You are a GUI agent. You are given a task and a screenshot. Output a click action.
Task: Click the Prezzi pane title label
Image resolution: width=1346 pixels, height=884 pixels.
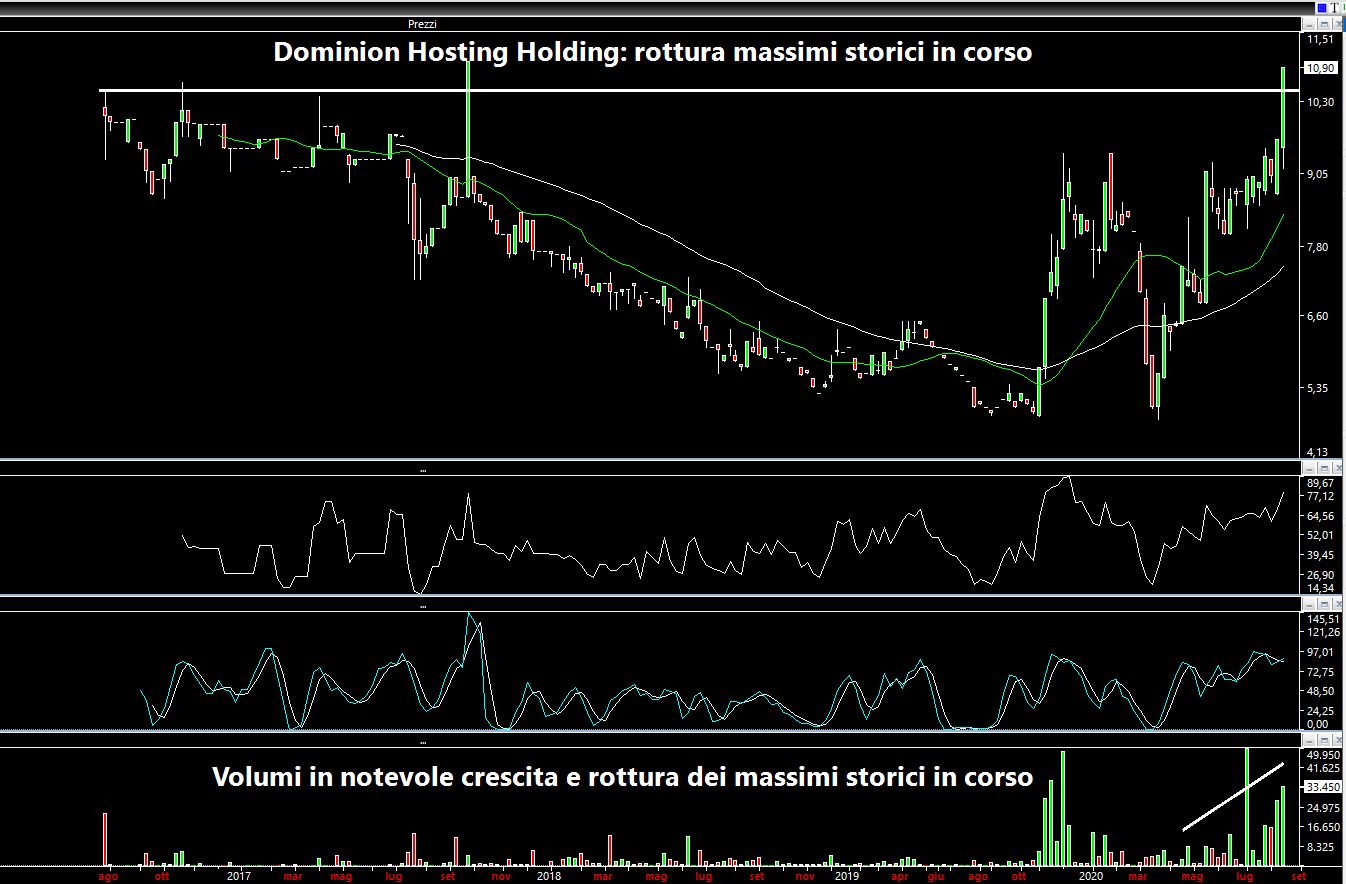point(422,24)
